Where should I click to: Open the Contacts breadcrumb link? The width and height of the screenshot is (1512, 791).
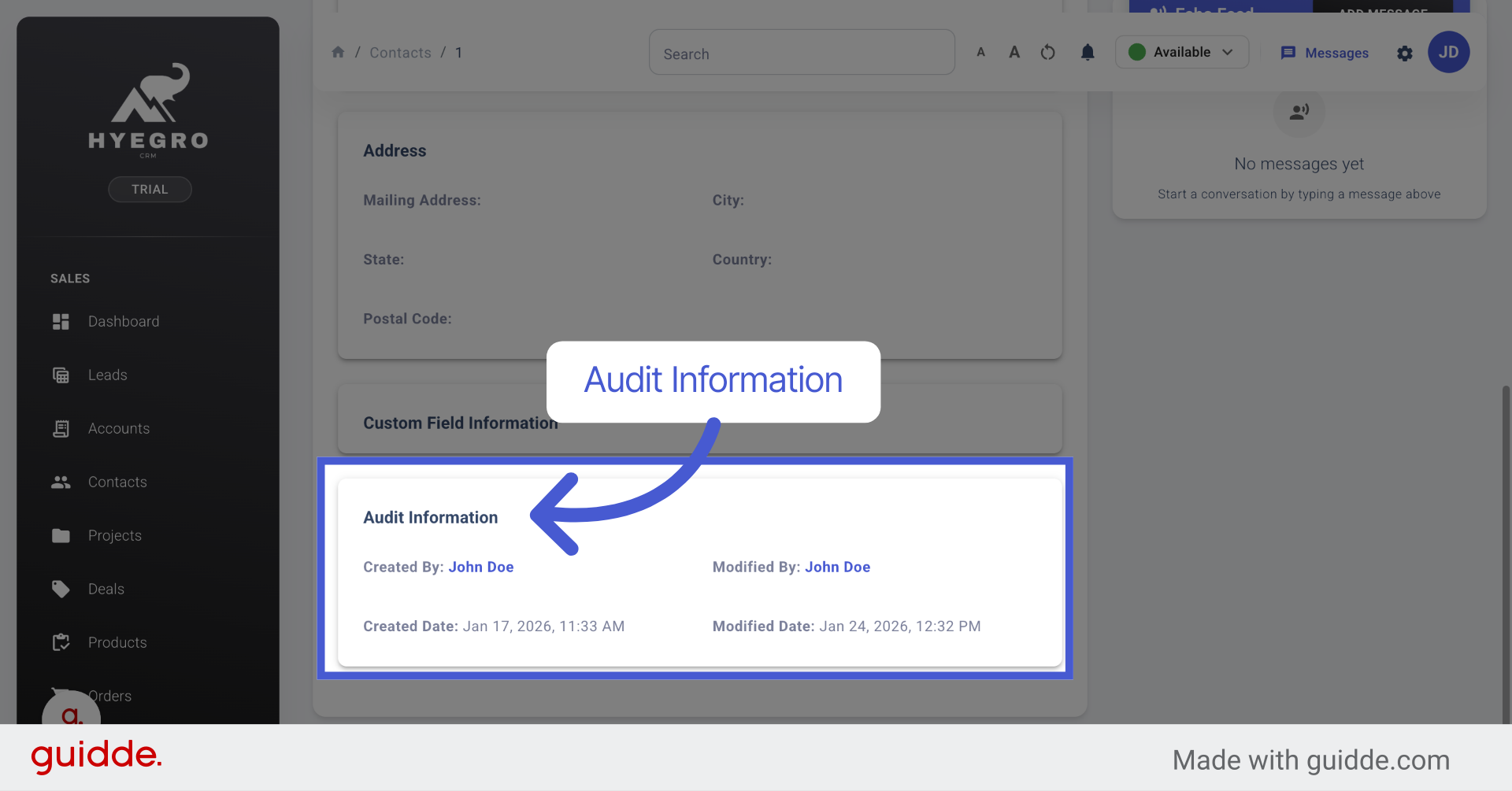[x=400, y=52]
